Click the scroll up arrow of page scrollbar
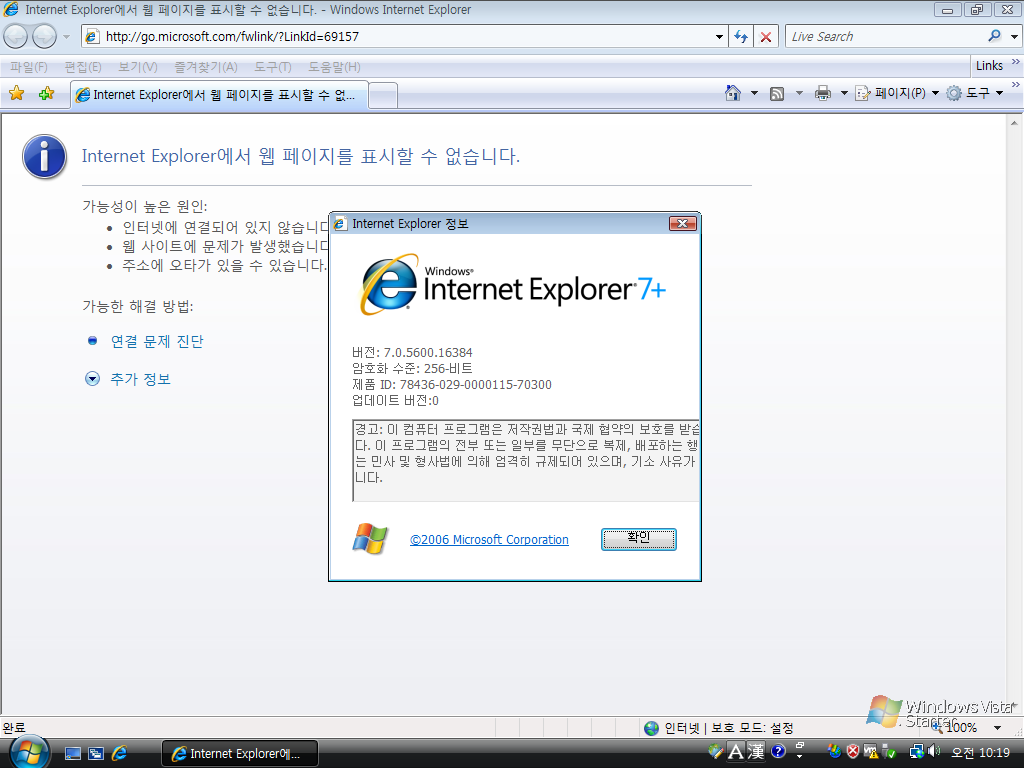Viewport: 1024px width, 768px height. click(x=1014, y=122)
